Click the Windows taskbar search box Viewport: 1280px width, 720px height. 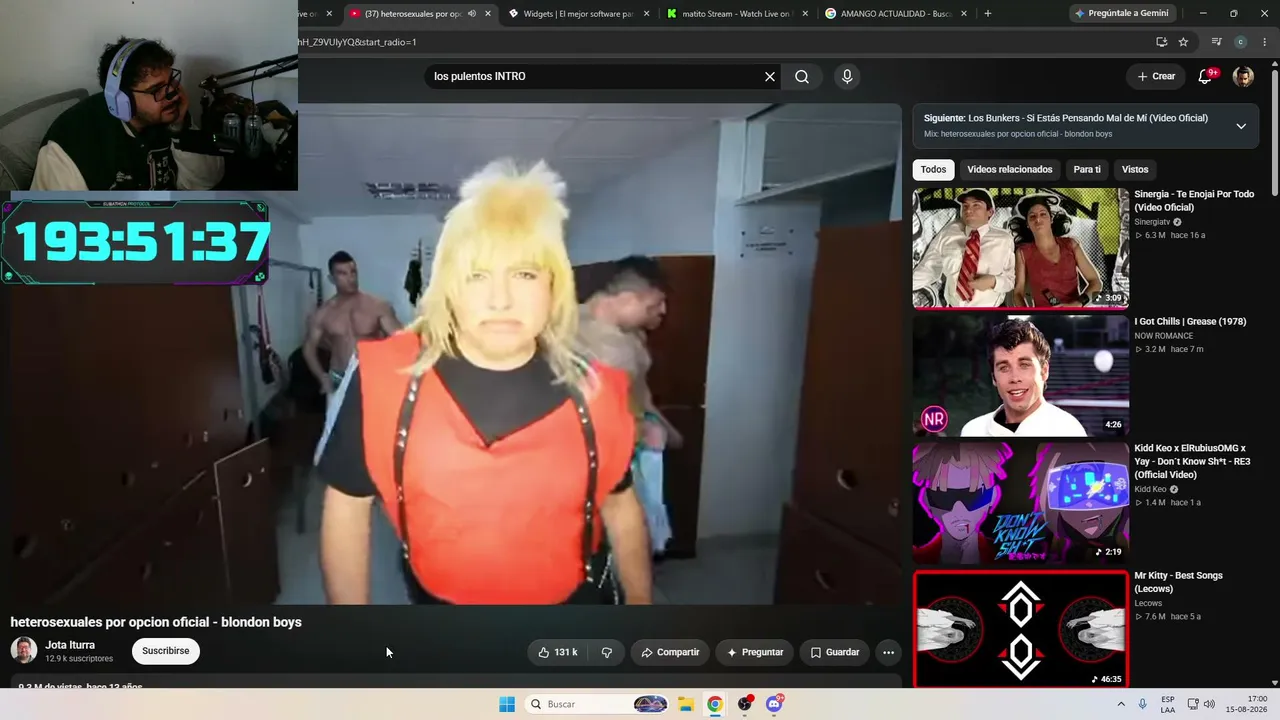(x=597, y=704)
